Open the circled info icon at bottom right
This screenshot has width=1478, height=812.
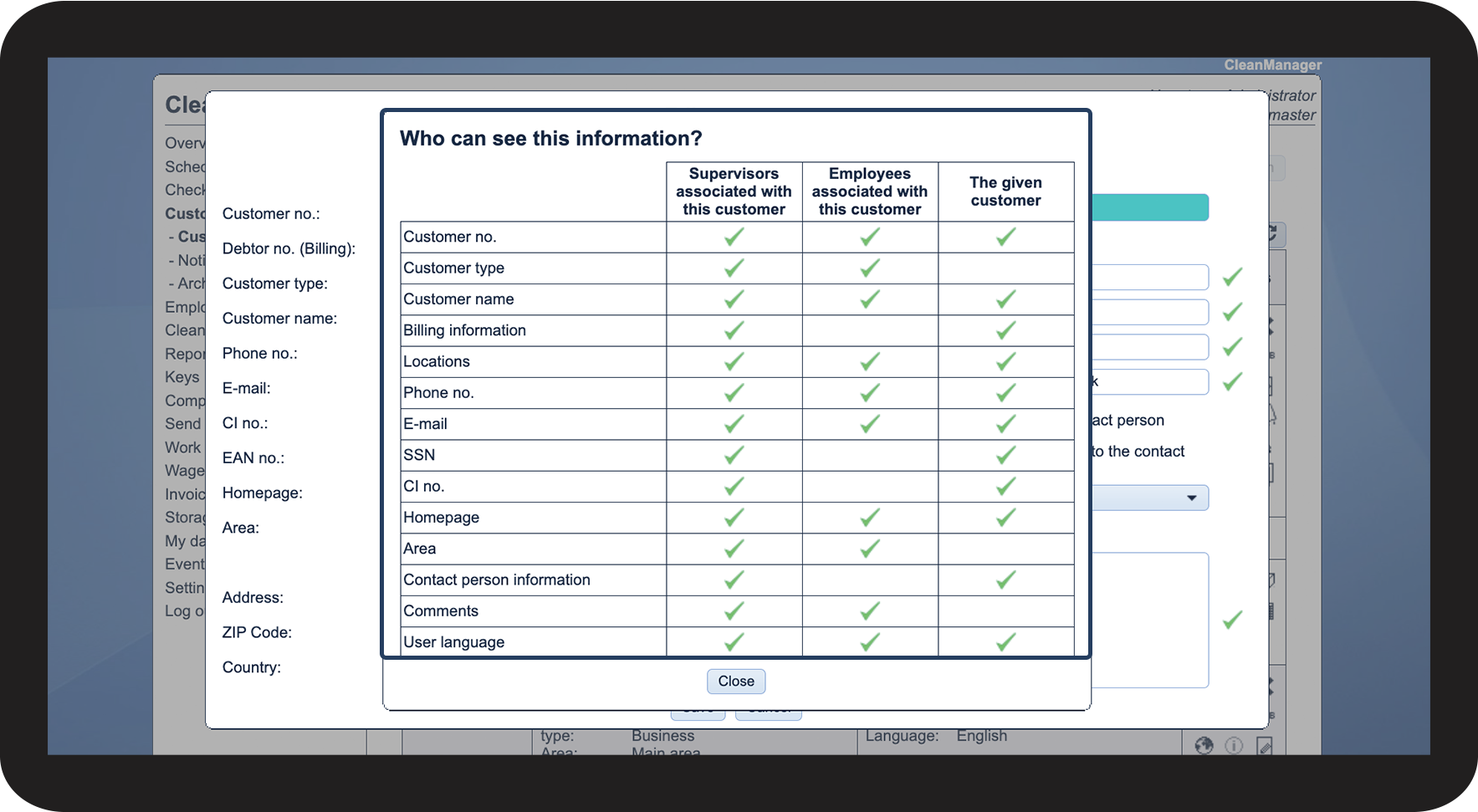1234,745
